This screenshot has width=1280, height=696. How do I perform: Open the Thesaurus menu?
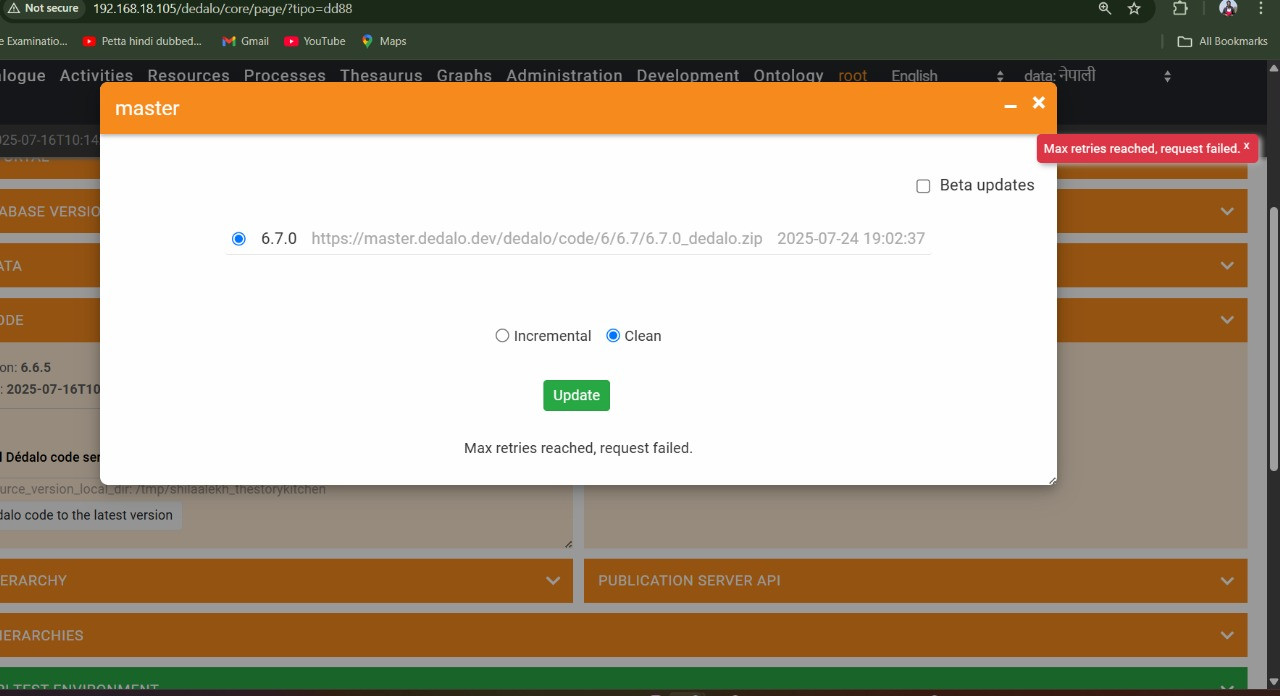pos(381,76)
